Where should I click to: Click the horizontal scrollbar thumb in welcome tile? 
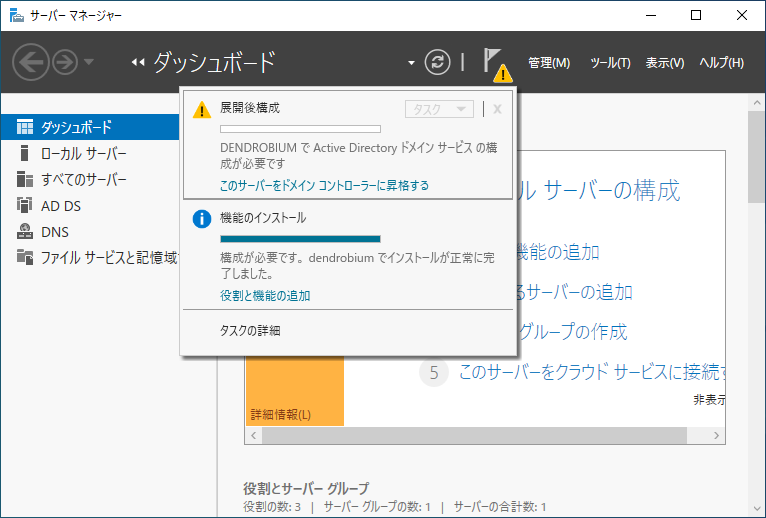pos(474,435)
